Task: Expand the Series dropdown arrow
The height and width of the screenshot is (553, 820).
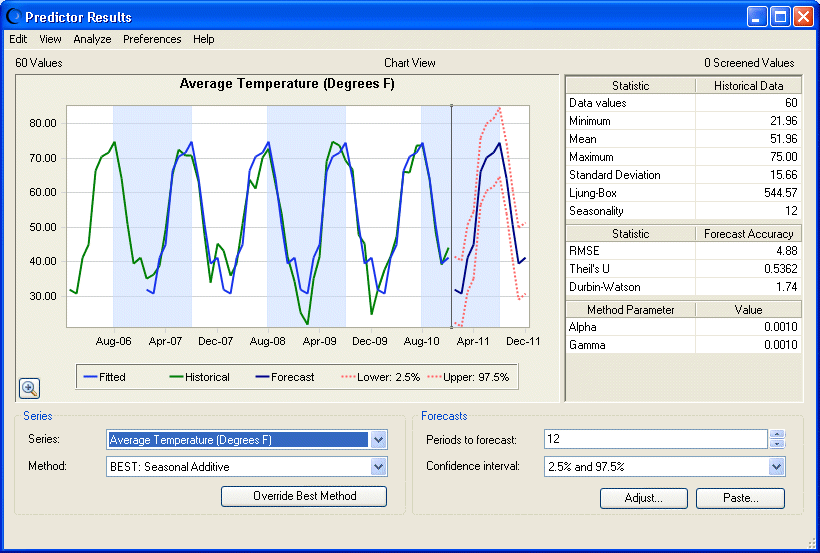Action: tap(379, 440)
